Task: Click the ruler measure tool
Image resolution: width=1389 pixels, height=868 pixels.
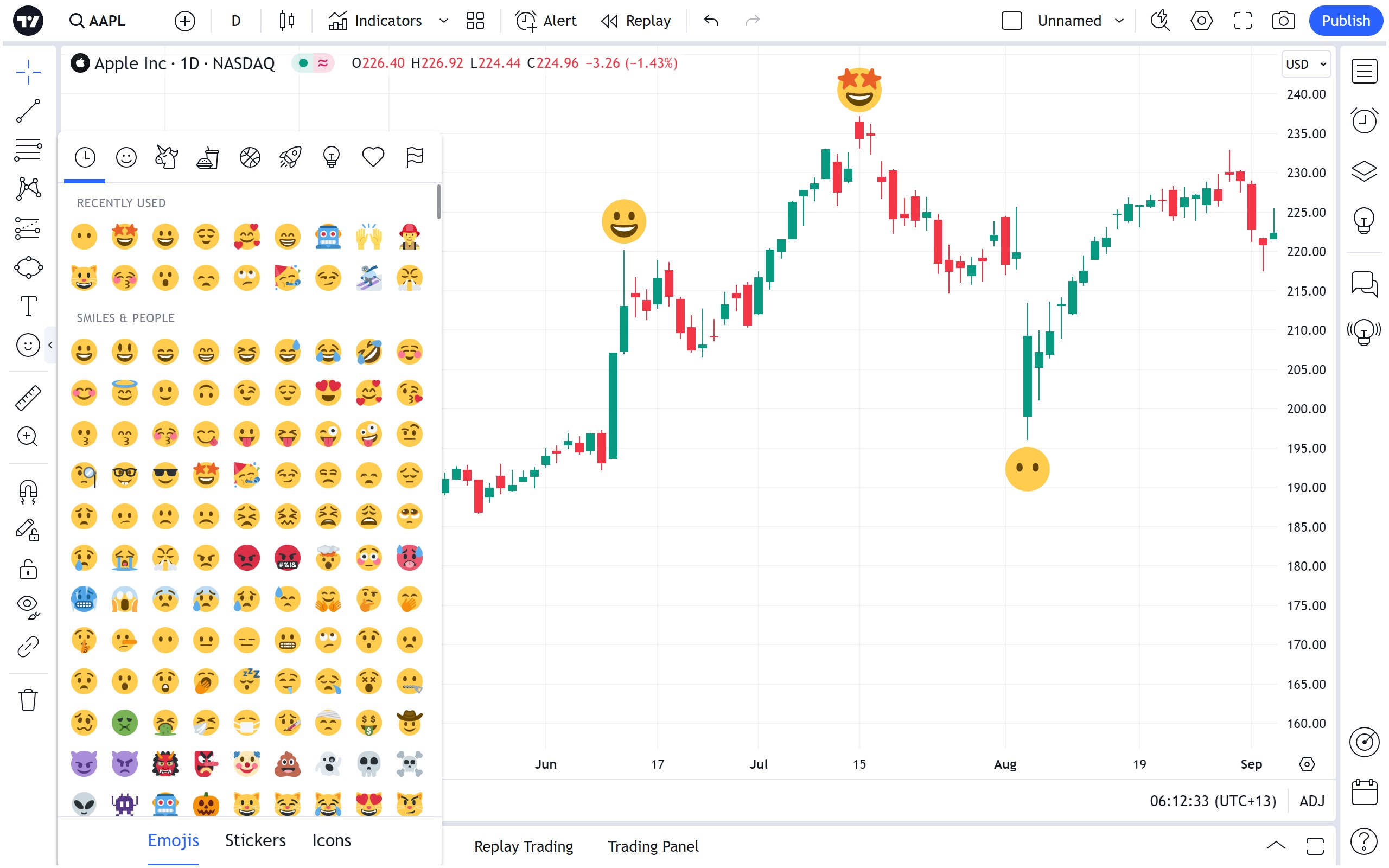Action: coord(28,398)
